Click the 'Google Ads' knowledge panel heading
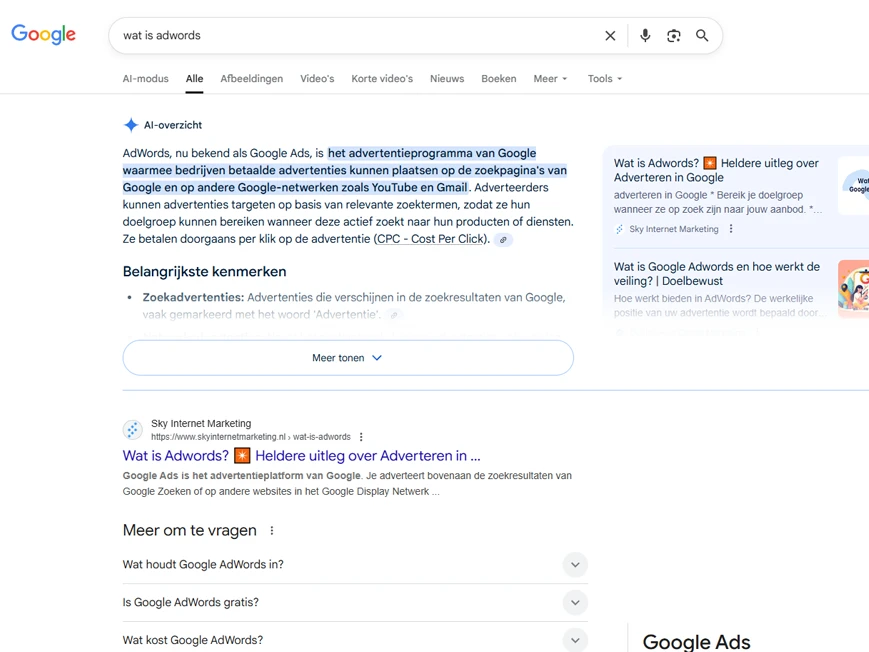The height and width of the screenshot is (652, 869). [696, 642]
